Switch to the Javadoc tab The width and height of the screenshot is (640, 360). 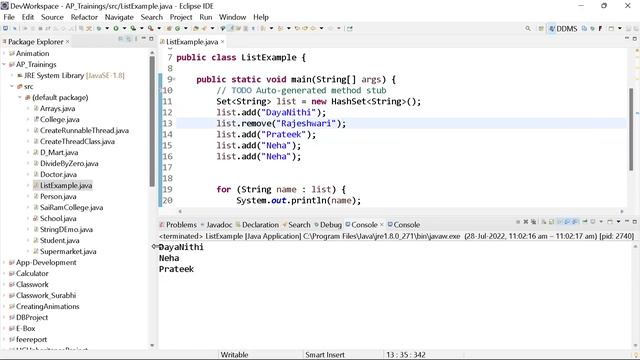[216, 224]
